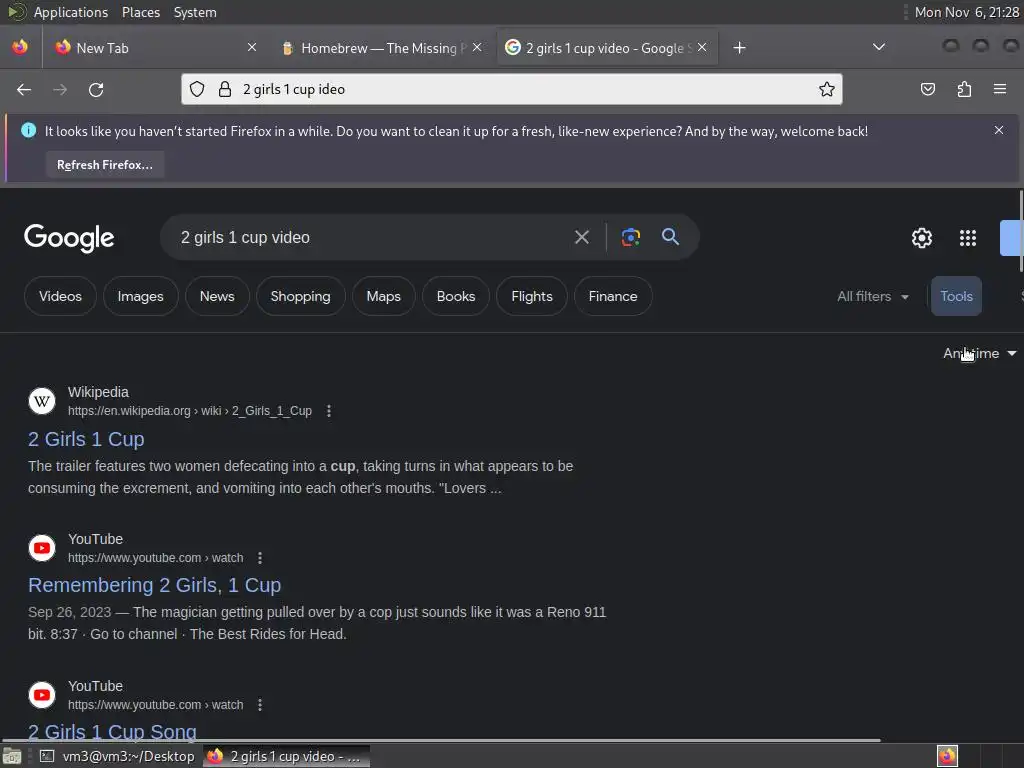Viewport: 1024px width, 768px height.
Task: Select the Shopping filter chip
Action: coord(300,296)
